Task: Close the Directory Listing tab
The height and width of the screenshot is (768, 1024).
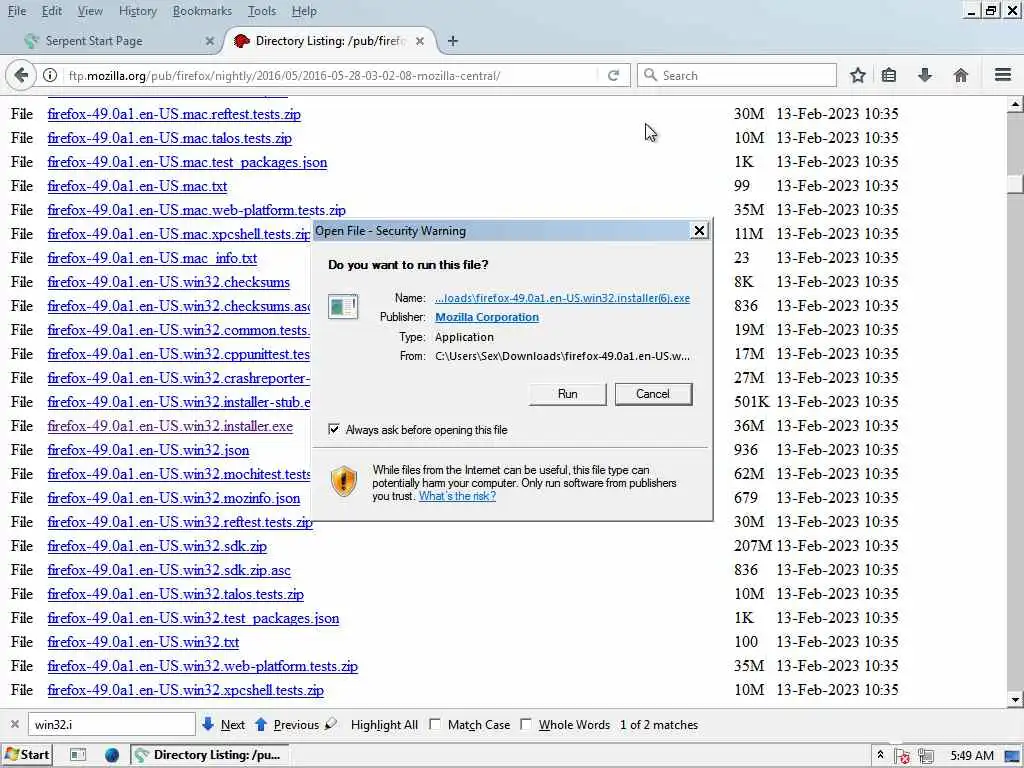Action: tap(420, 41)
